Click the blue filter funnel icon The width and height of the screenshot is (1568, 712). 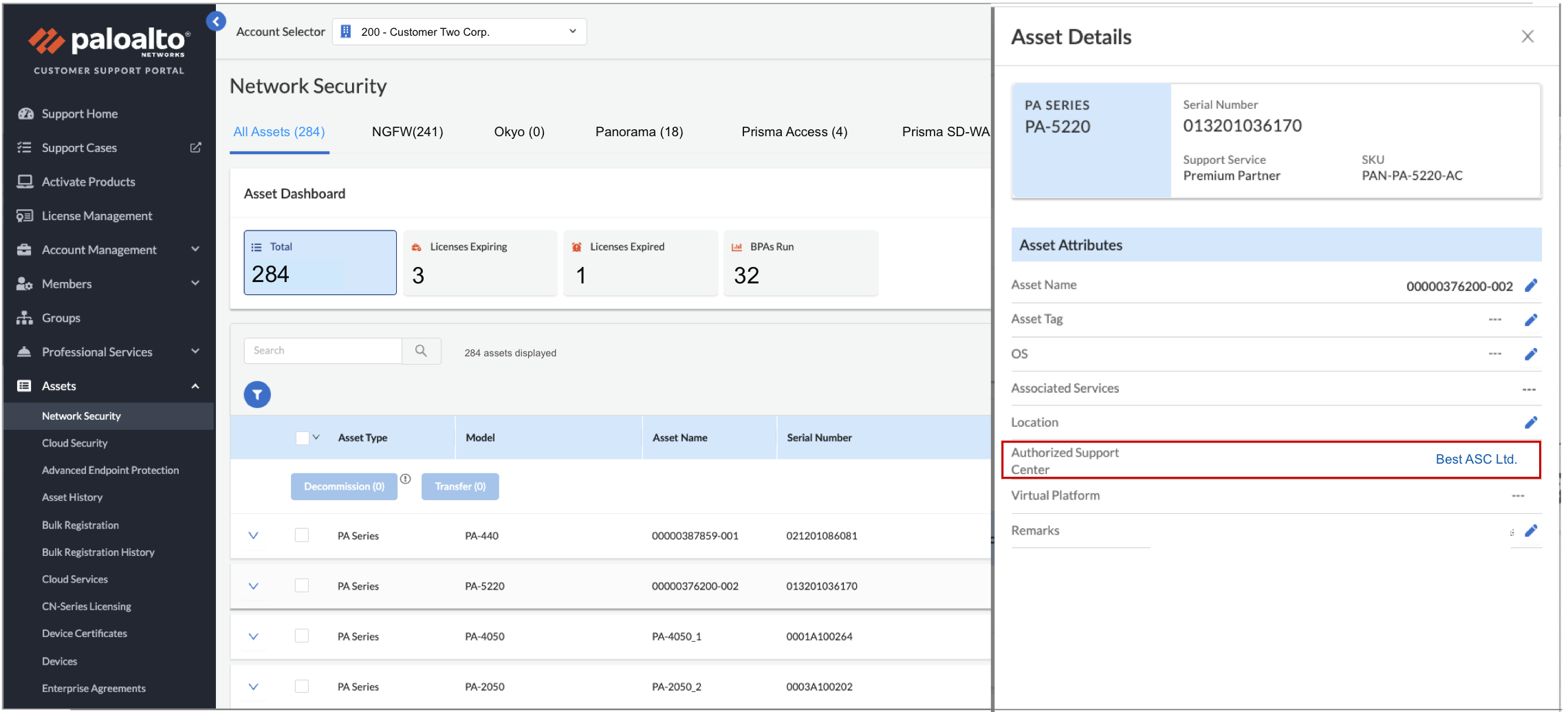(x=257, y=395)
